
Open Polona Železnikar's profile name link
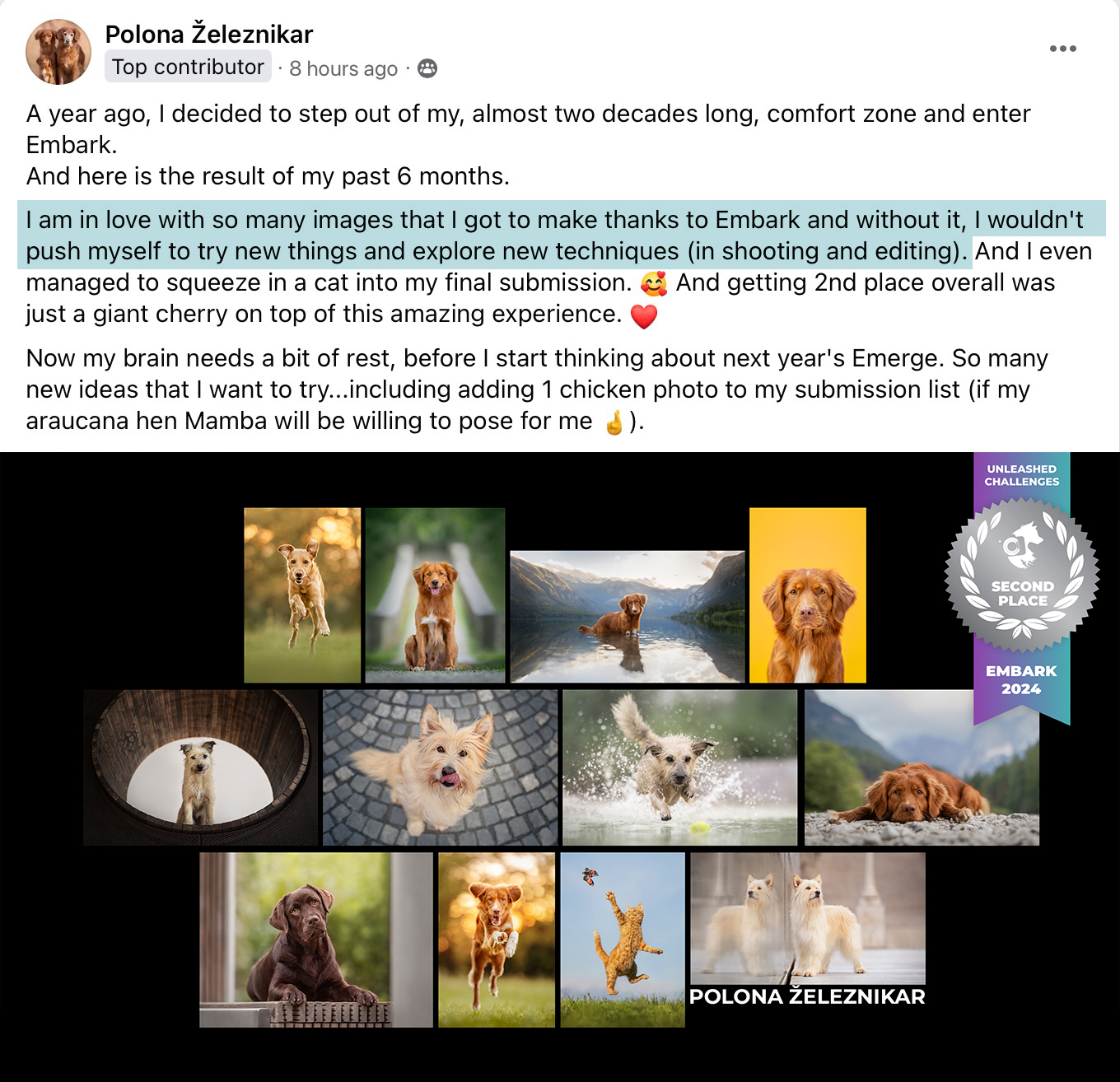point(209,34)
